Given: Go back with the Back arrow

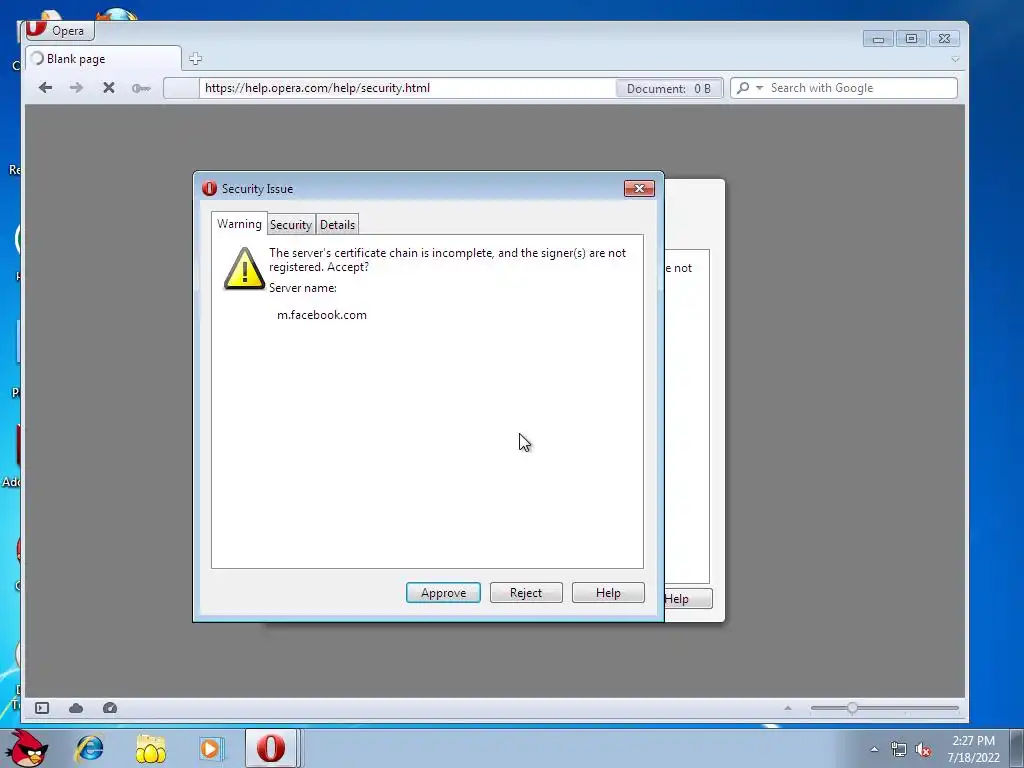Looking at the screenshot, I should point(45,88).
